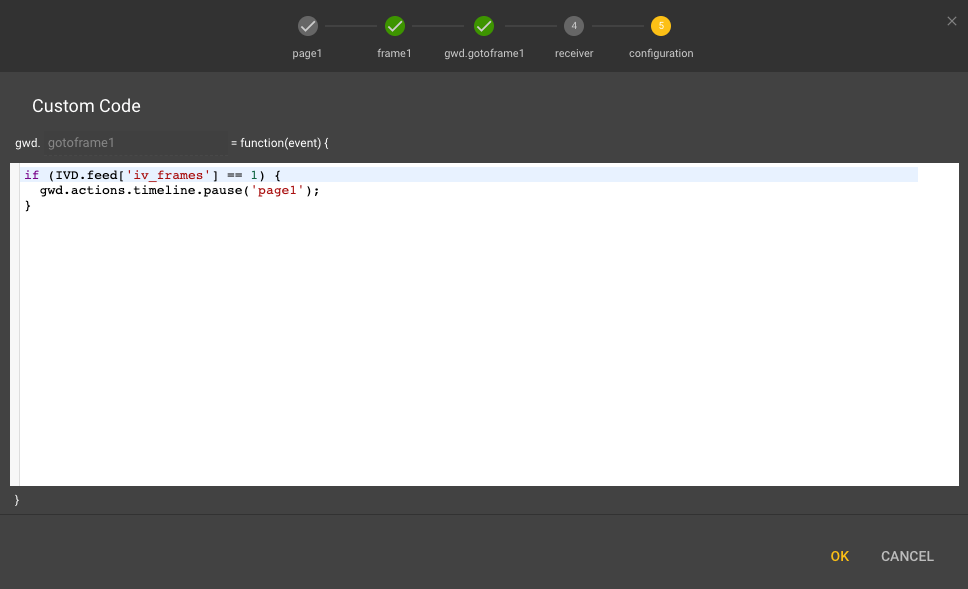Click the gwd.gotoframe1 step checkmark icon
968x589 pixels.
[x=484, y=26]
